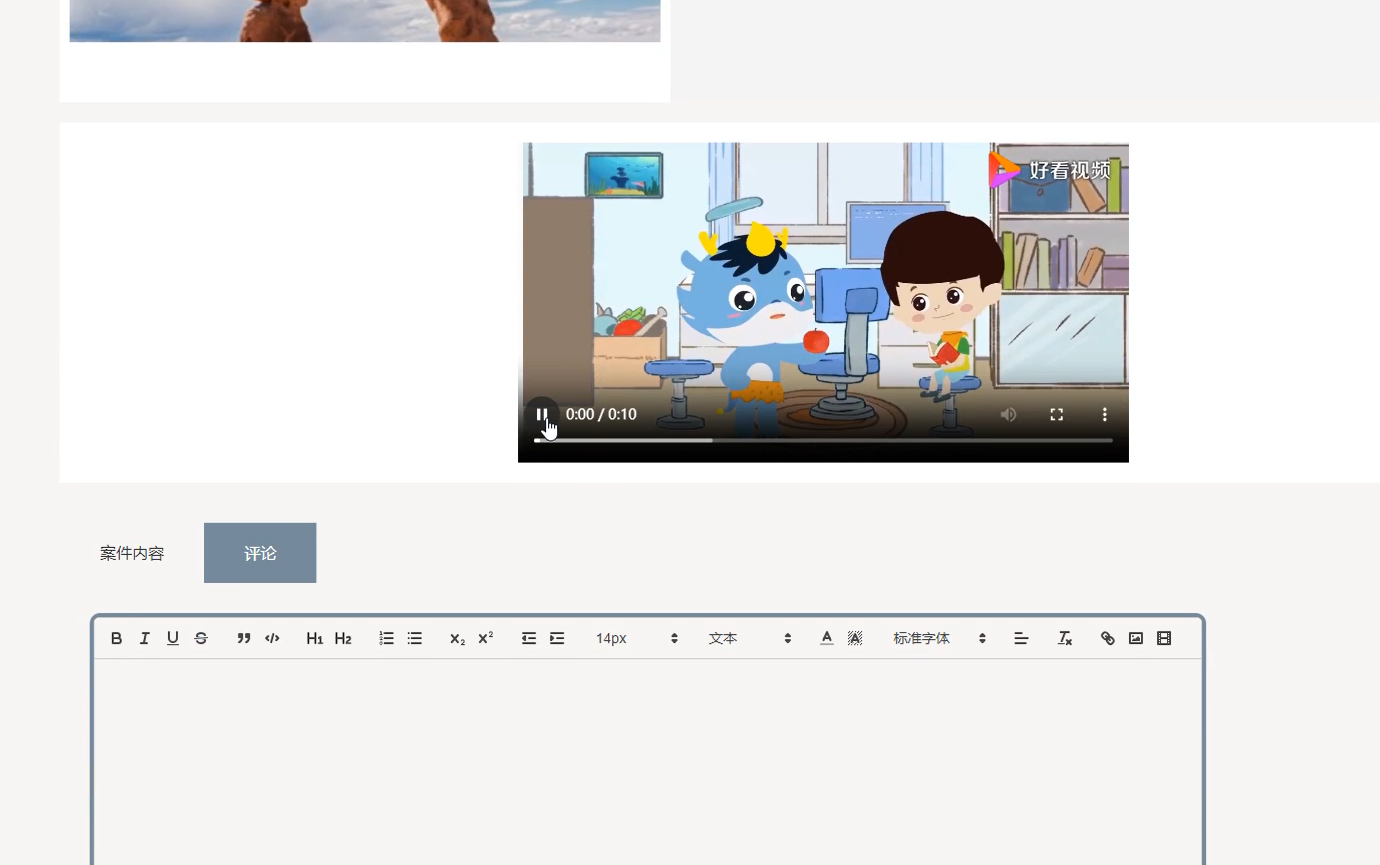The image size is (1380, 865).
Task: Mute the video volume
Action: (x=1008, y=414)
